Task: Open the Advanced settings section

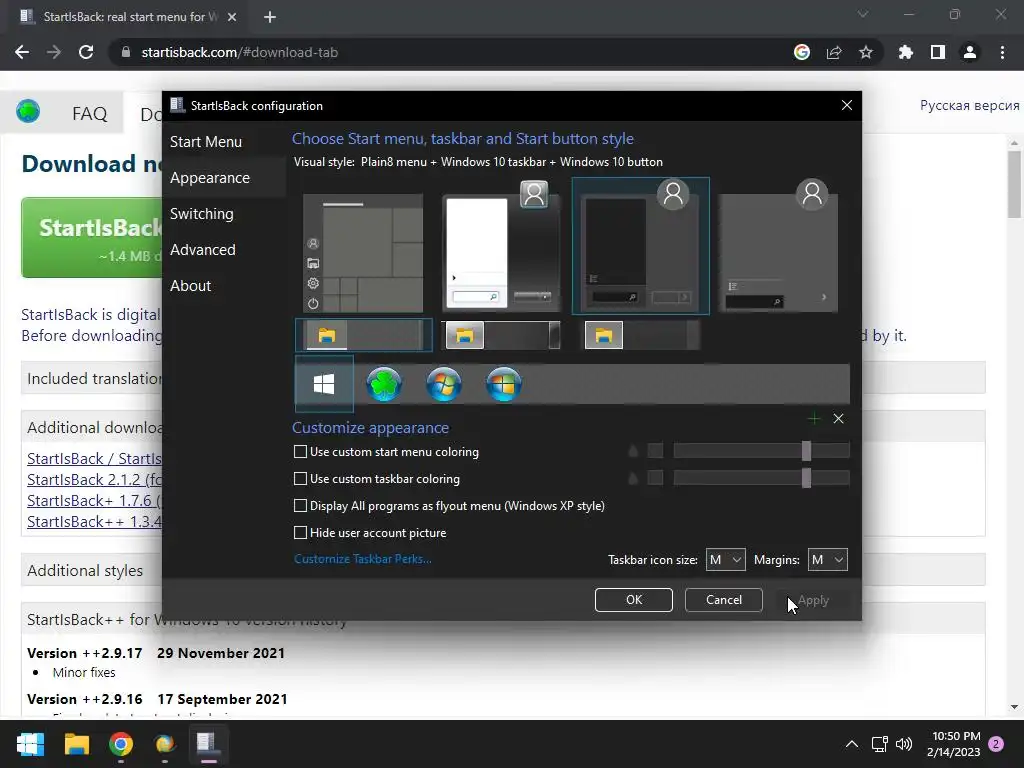Action: point(202,249)
